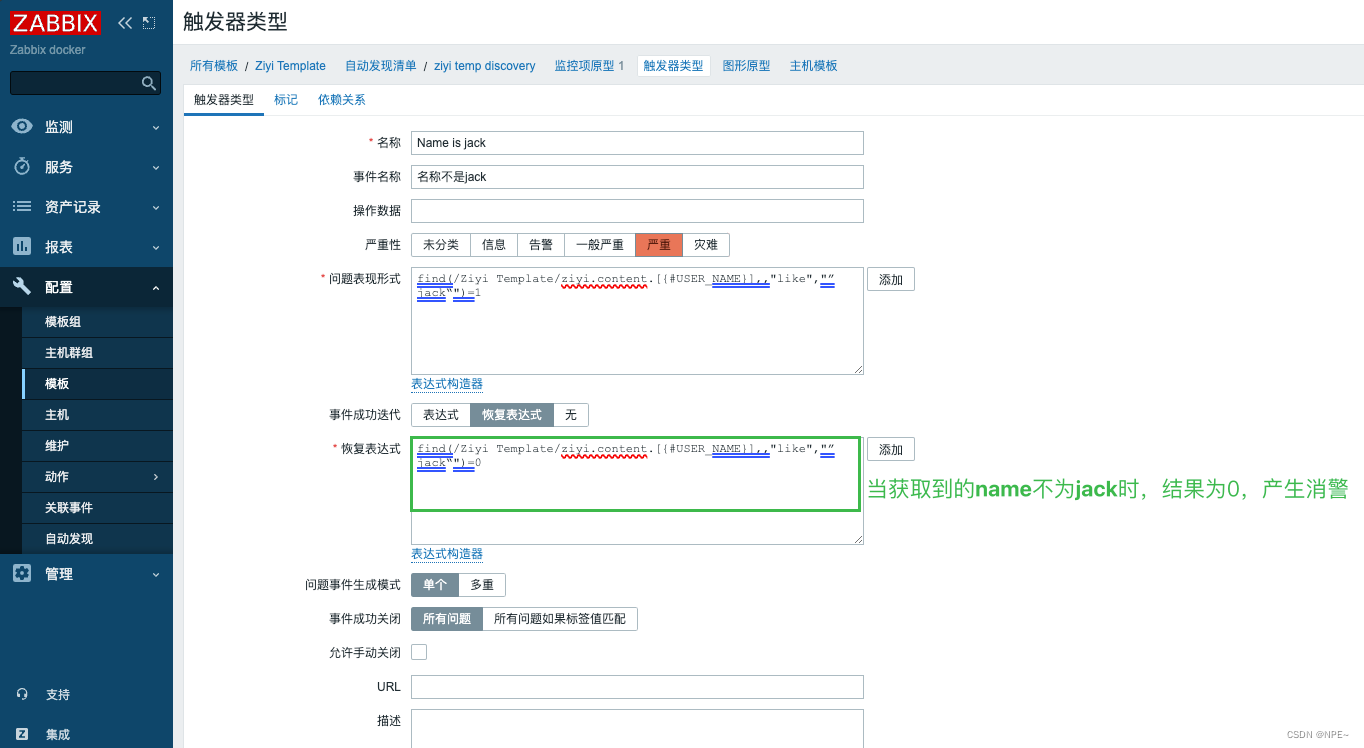Focus the 操作数据 input field

click(x=637, y=211)
